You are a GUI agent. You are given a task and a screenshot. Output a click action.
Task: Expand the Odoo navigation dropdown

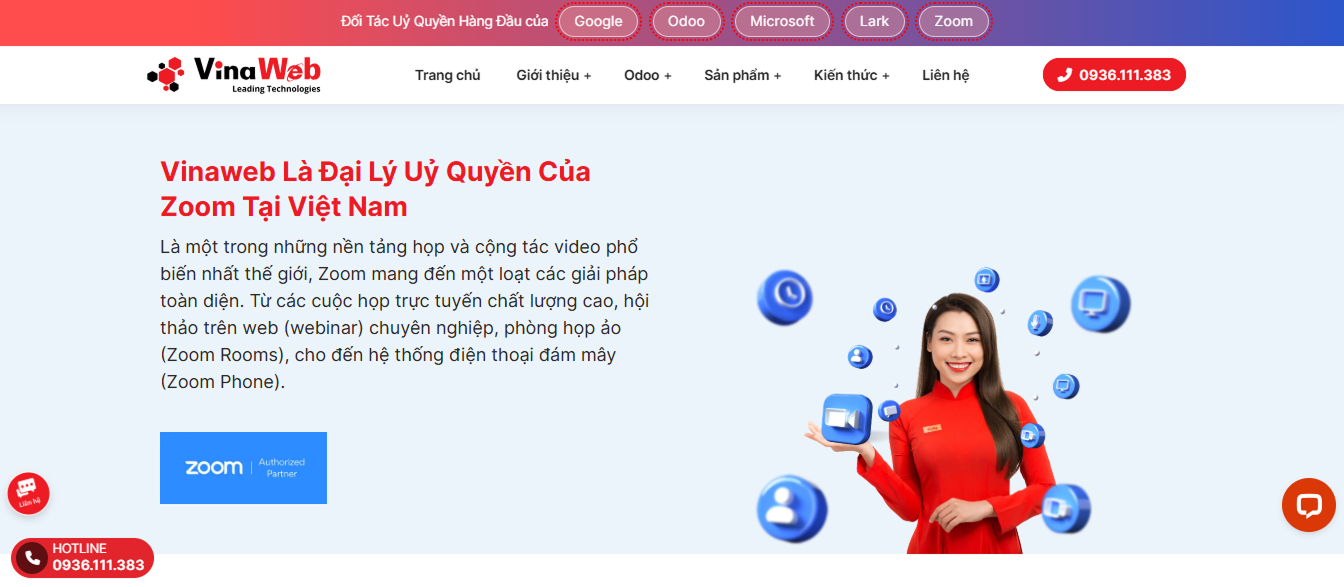(x=647, y=75)
